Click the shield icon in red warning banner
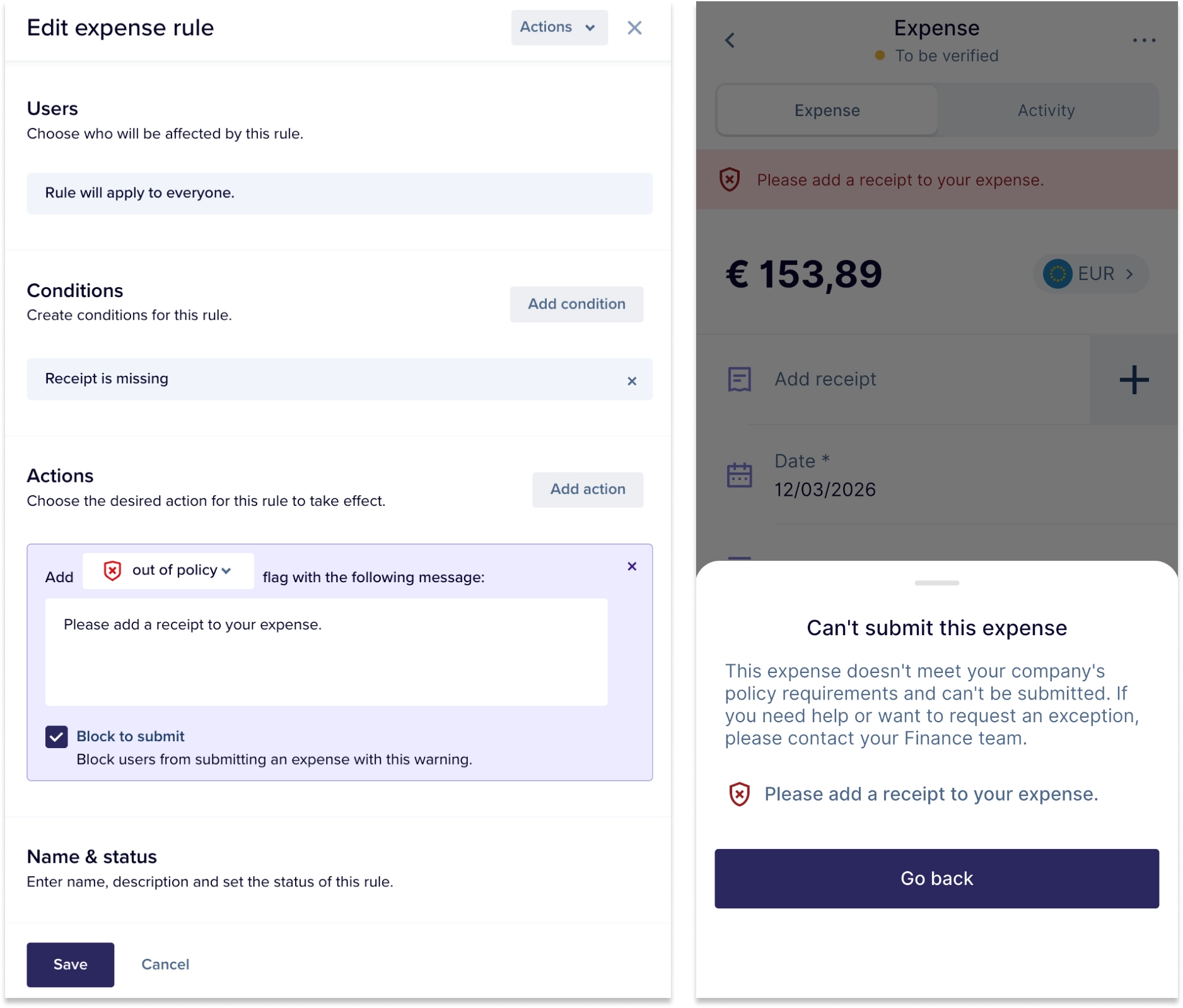The image size is (1183, 1008). click(730, 180)
